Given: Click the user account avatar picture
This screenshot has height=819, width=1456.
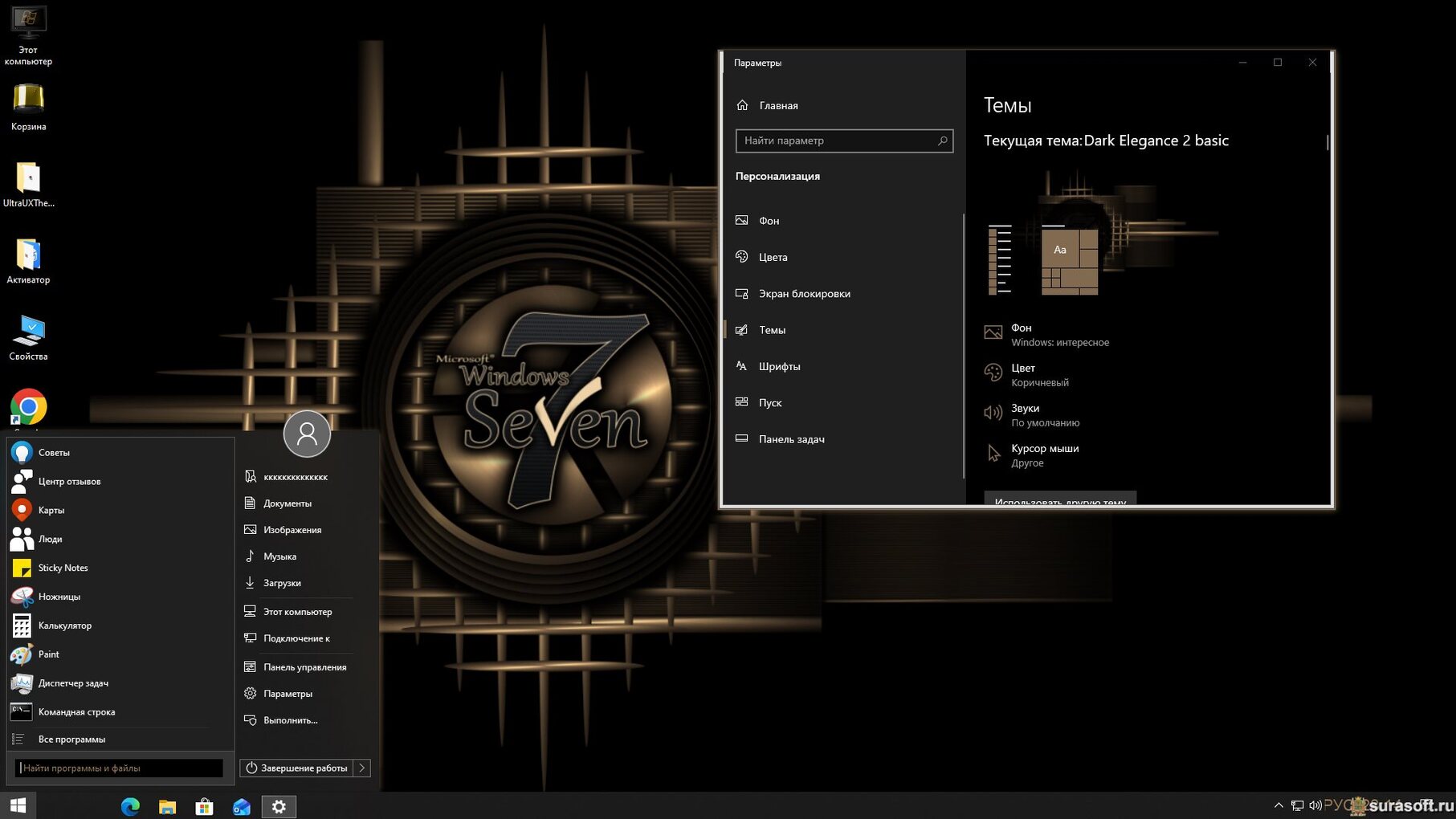Looking at the screenshot, I should 307,434.
